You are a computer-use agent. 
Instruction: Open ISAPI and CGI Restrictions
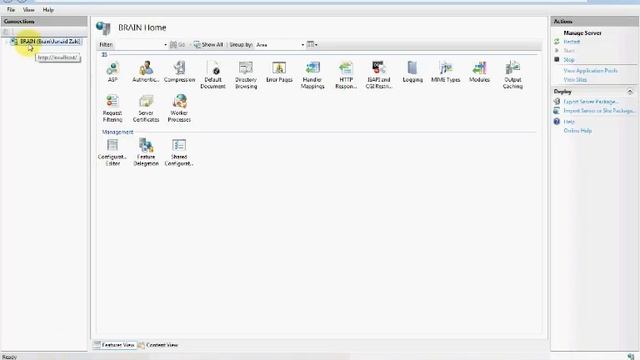pyautogui.click(x=379, y=75)
